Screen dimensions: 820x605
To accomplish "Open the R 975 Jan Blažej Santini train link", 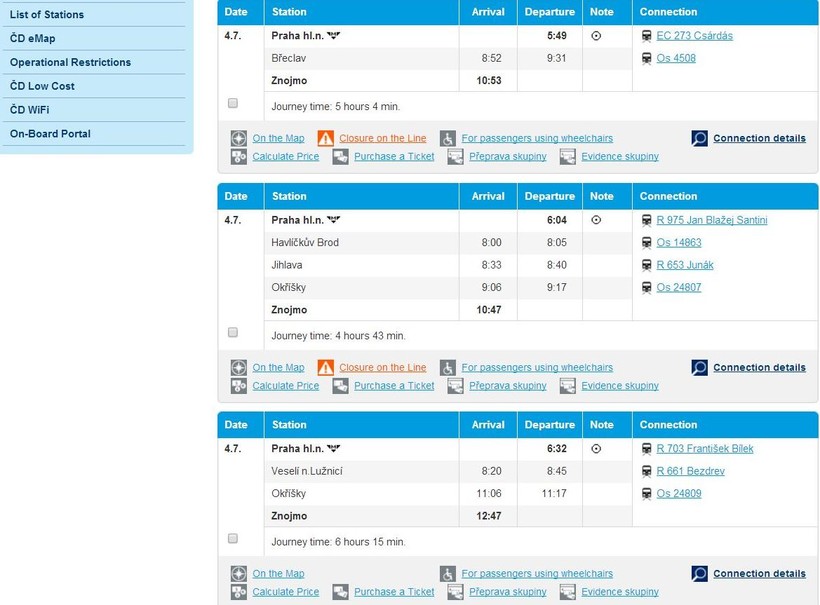I will click(x=711, y=220).
